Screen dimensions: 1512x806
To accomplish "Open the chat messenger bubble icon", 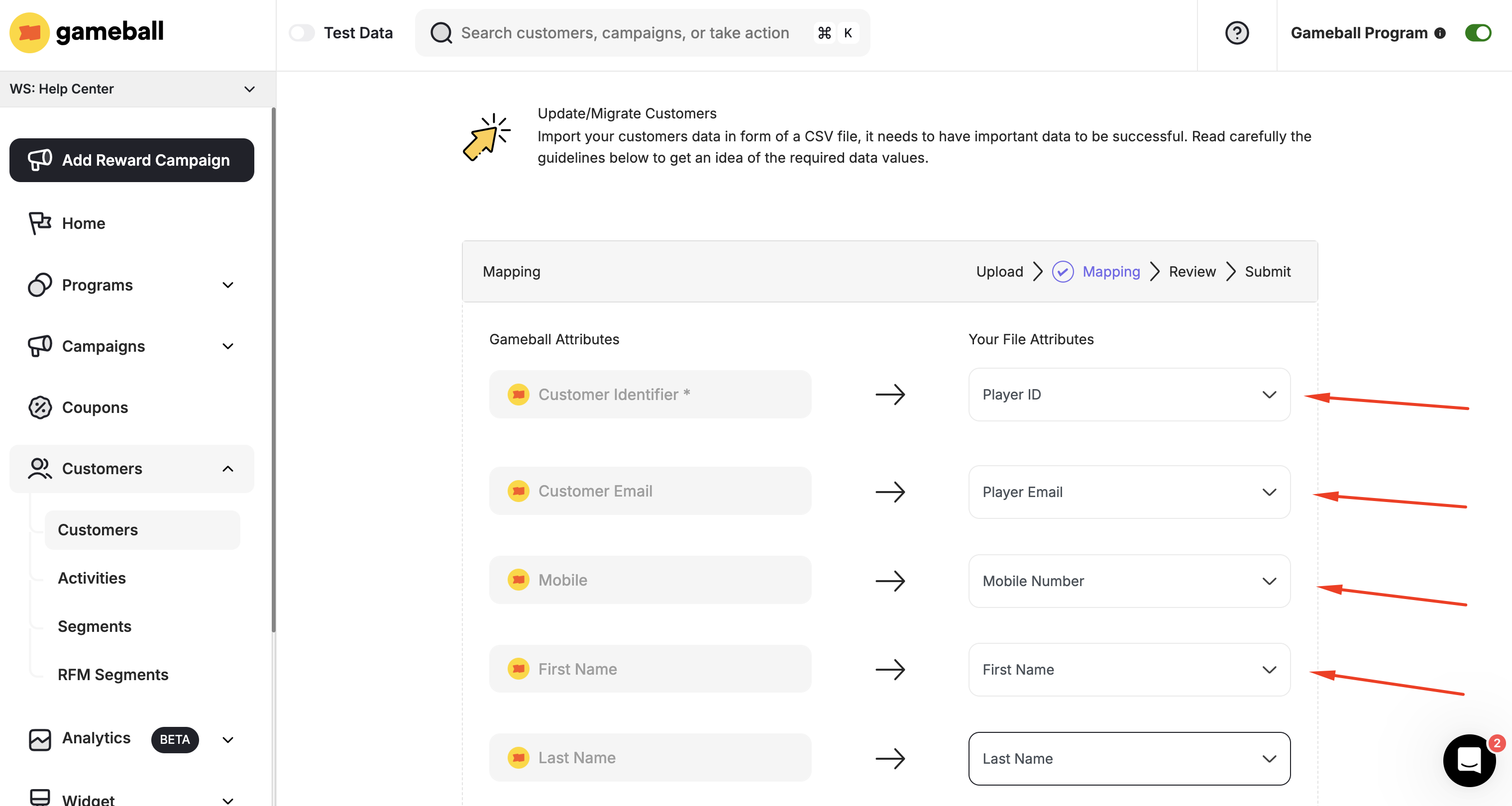I will coord(1469,760).
